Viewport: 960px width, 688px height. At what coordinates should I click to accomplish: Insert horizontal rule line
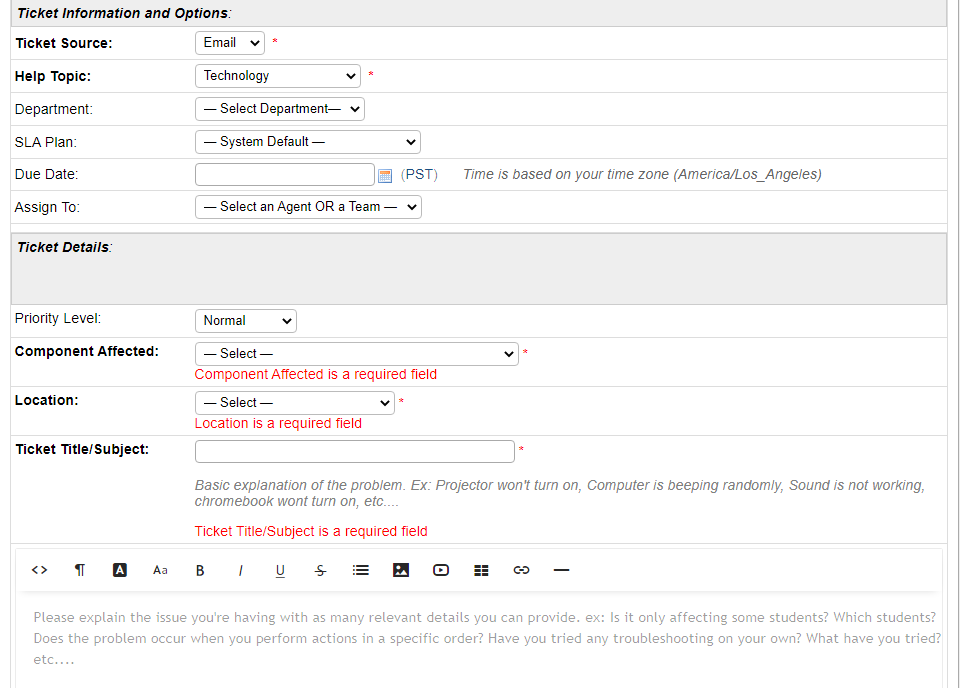coord(561,570)
